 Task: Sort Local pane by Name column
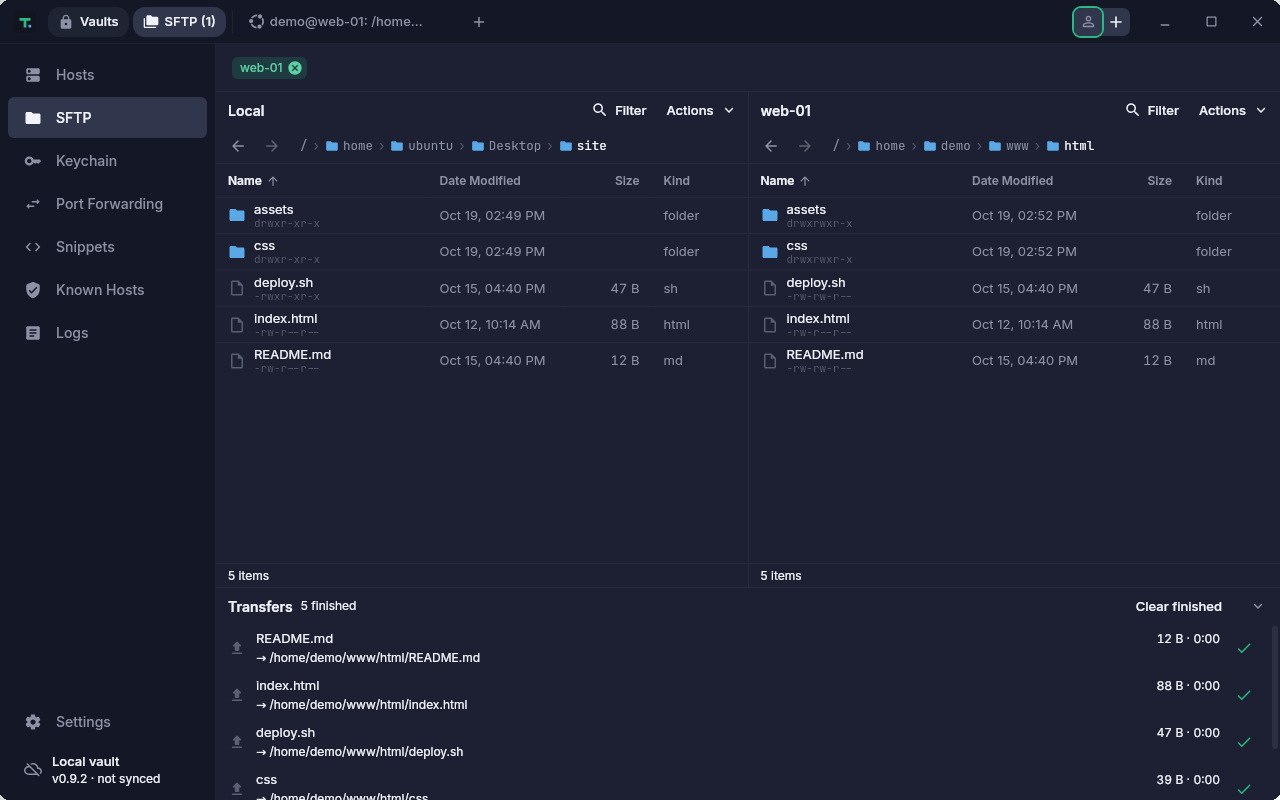(x=253, y=181)
